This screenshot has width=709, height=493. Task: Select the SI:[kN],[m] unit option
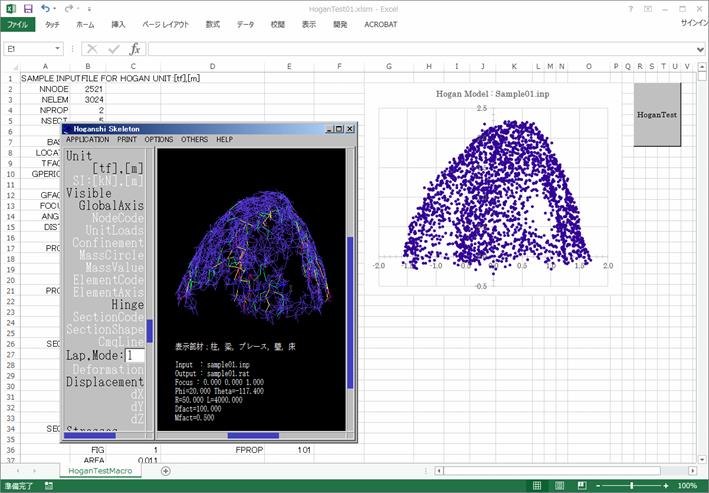tap(108, 180)
